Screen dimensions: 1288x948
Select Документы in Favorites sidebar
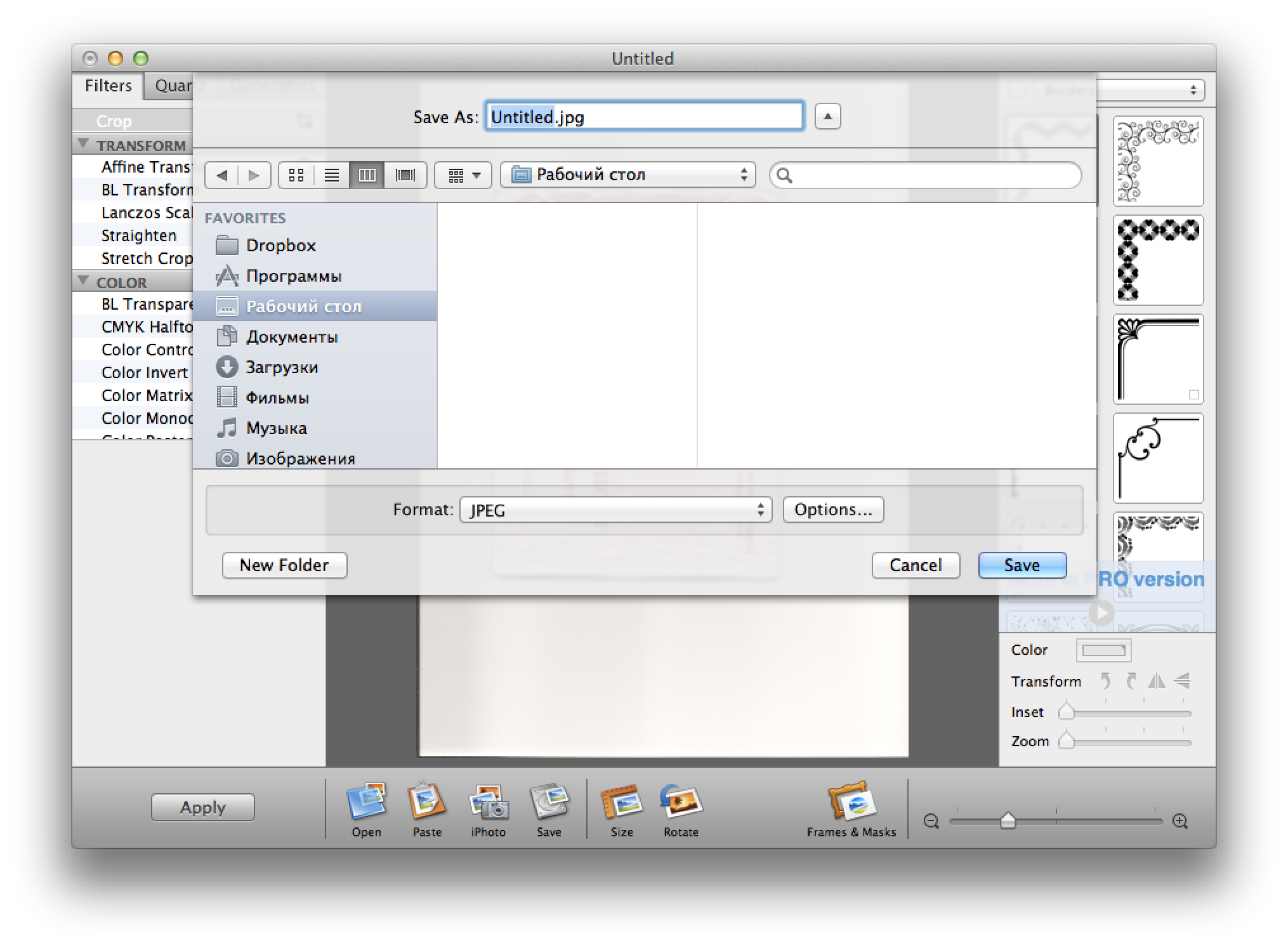pos(291,337)
